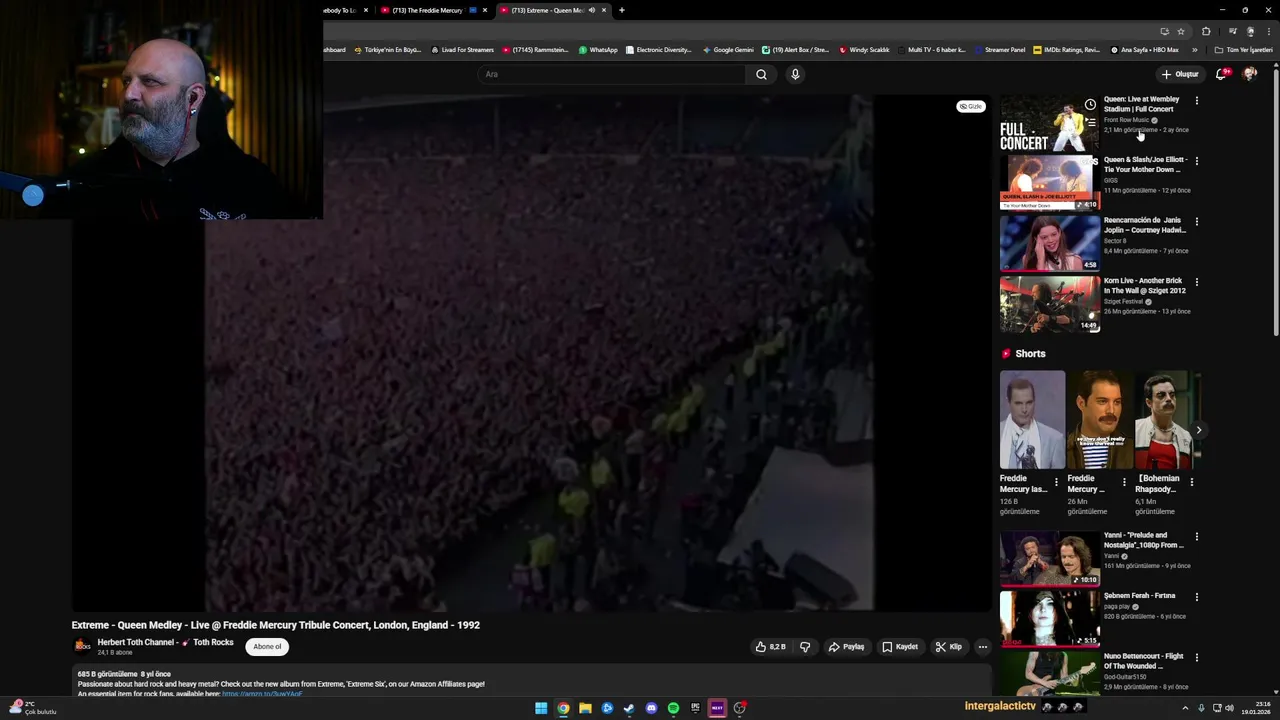Show more bookmarks with the chevron
This screenshot has width=1280, height=720.
coord(1194,50)
